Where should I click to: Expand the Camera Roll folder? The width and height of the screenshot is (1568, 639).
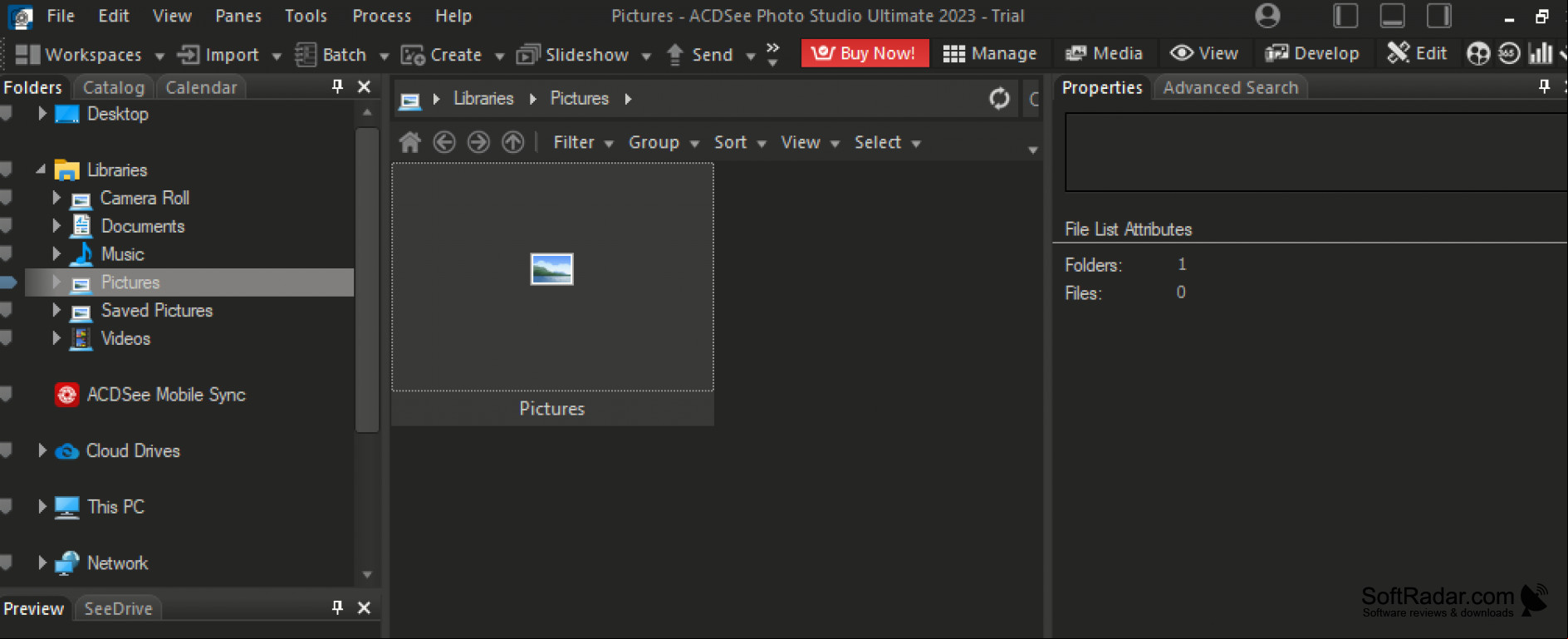(x=56, y=198)
